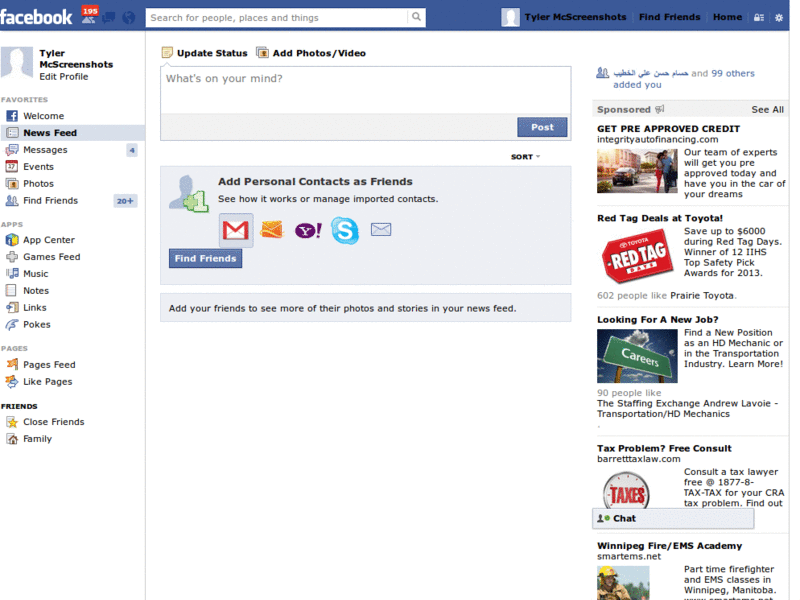
Task: Open the messages icon in top bar
Action: point(109,18)
